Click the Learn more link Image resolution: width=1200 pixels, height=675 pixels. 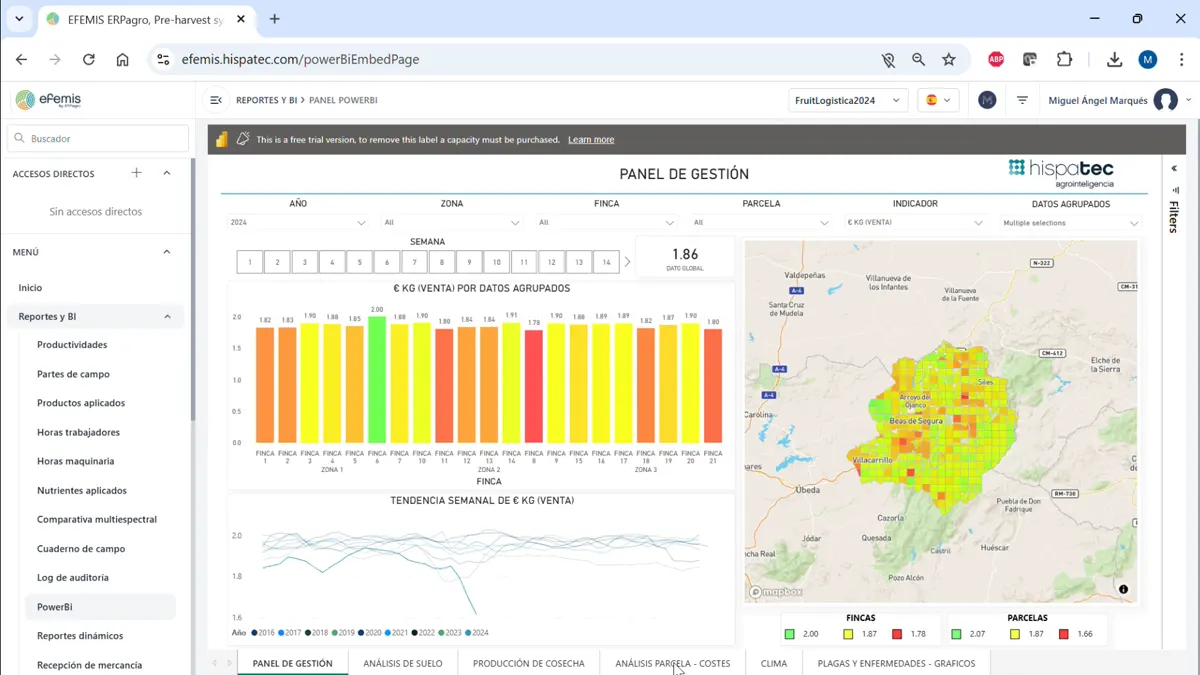click(x=591, y=140)
